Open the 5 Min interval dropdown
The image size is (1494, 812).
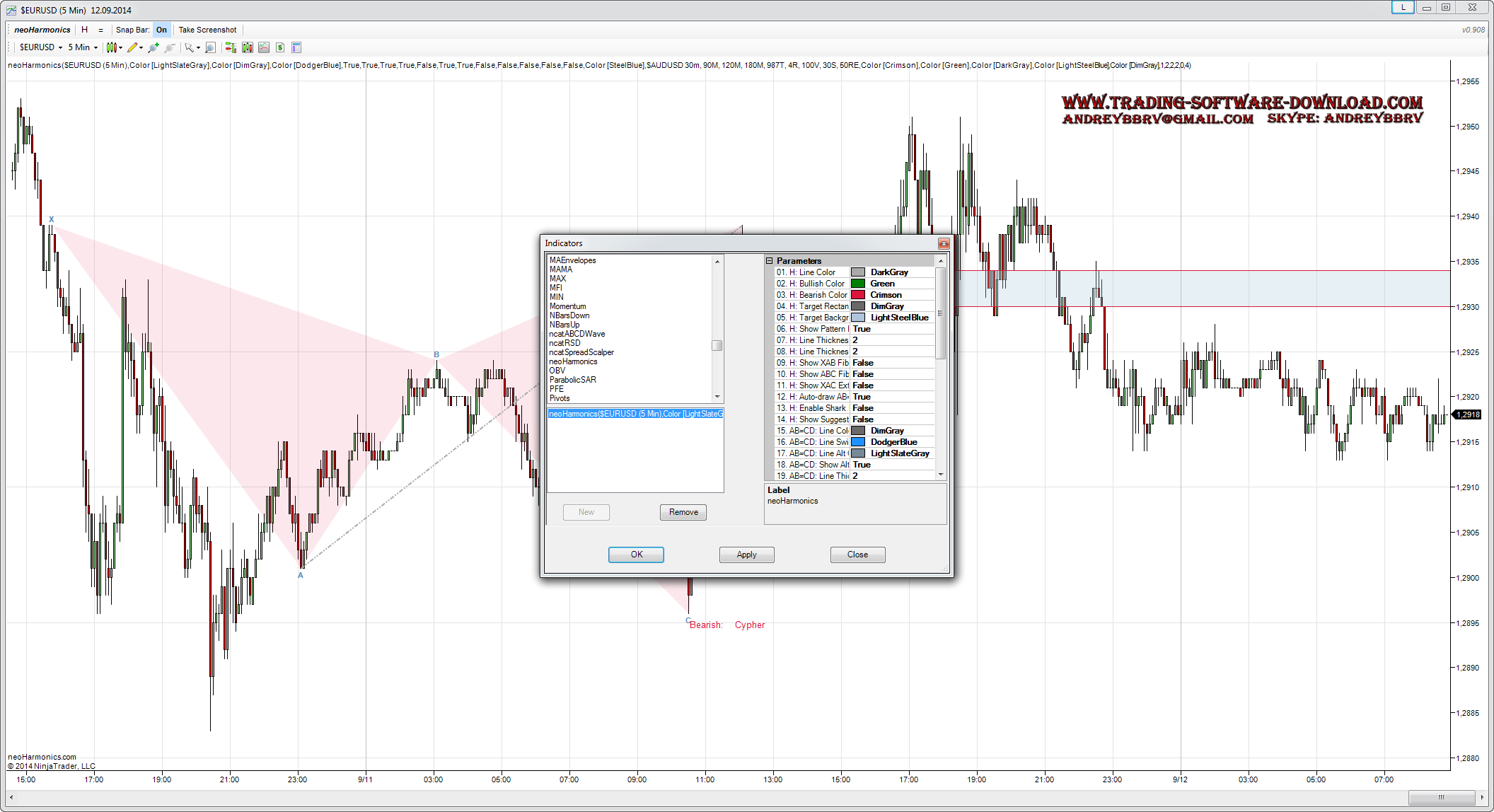[x=83, y=47]
